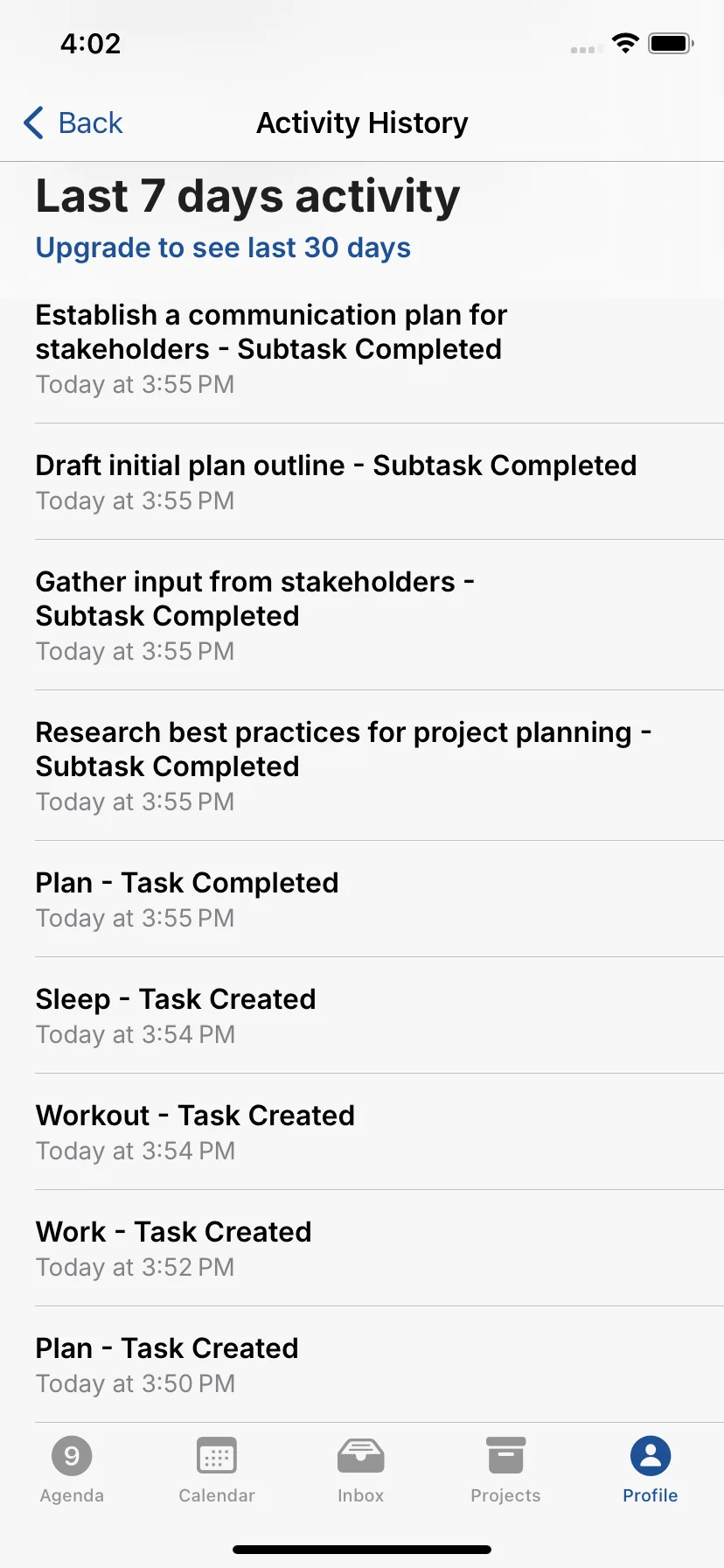
Task: Open the Agenda tab icon
Action: (x=72, y=1456)
